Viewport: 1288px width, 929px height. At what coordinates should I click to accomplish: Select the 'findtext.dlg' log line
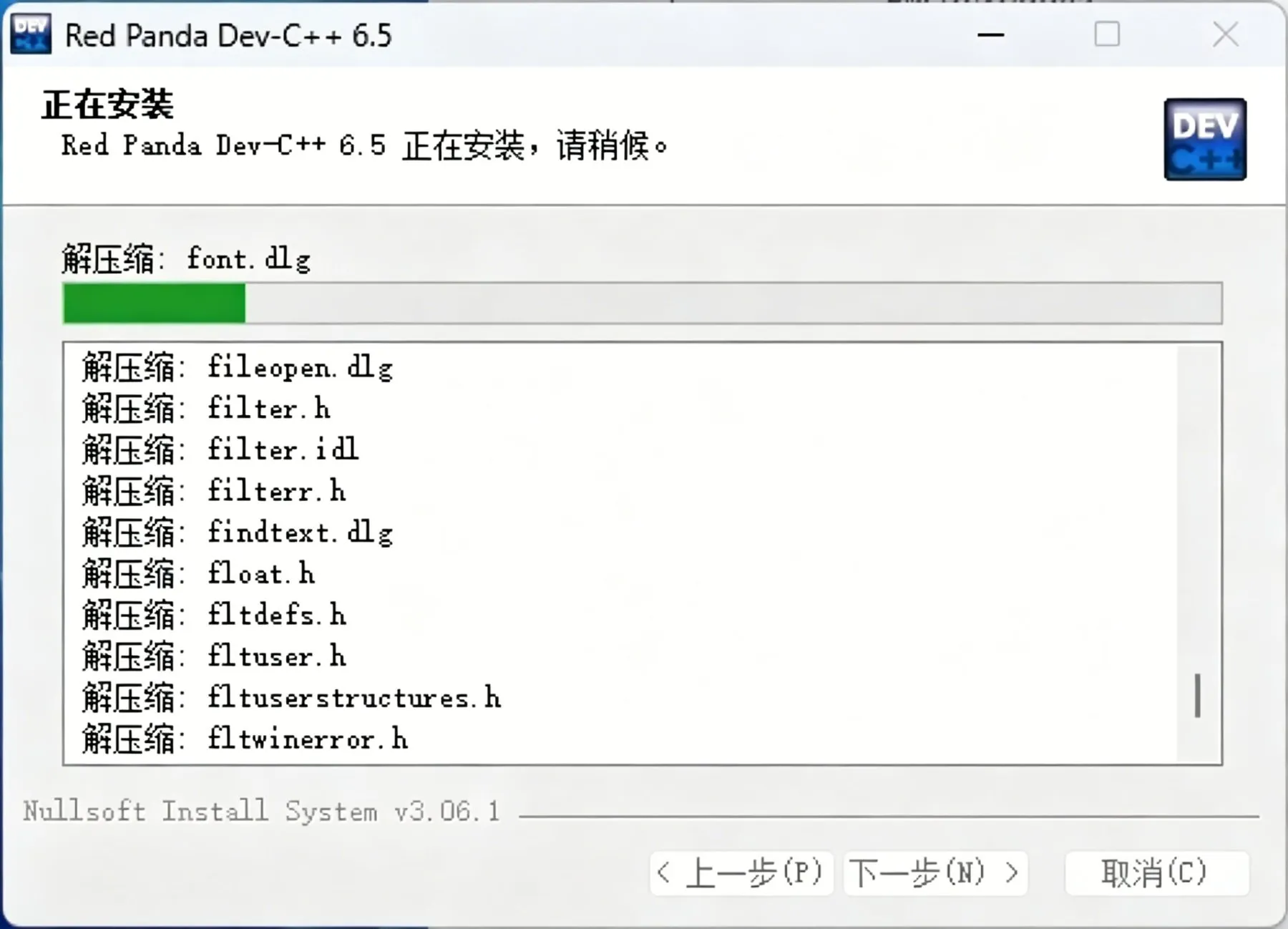click(x=238, y=532)
